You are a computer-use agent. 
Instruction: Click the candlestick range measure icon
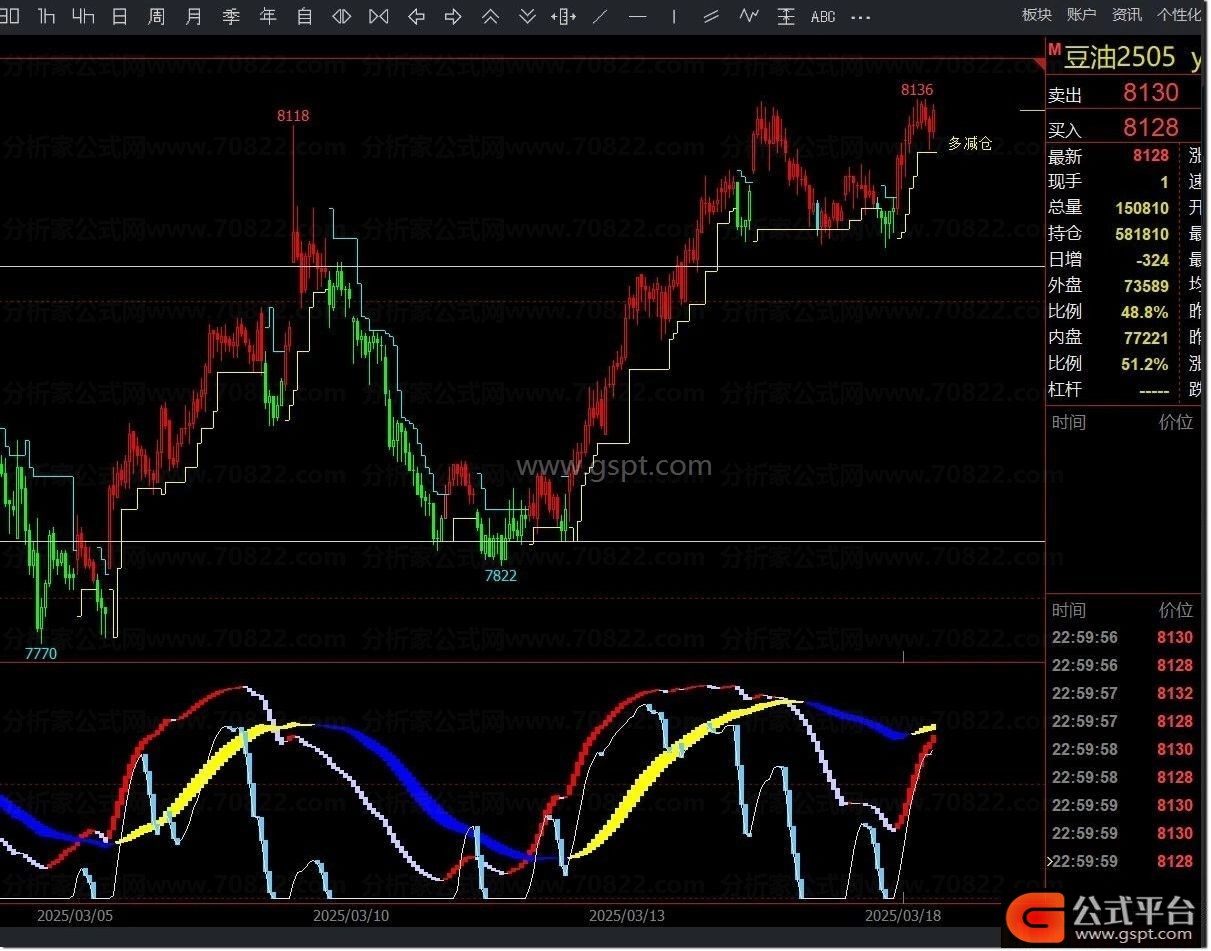tap(564, 15)
